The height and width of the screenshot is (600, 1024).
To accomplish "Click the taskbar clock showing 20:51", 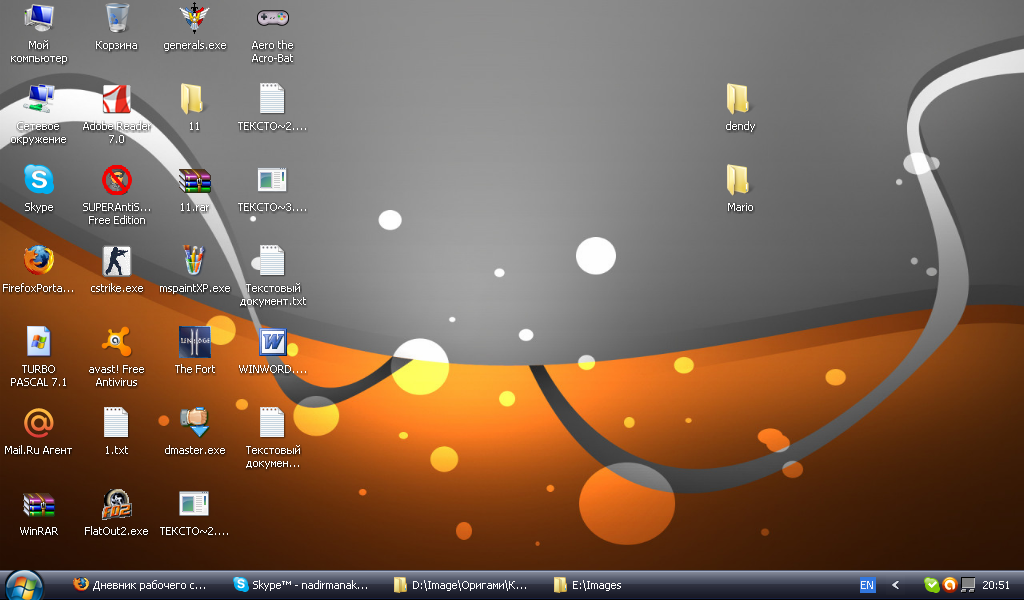I will coord(996,585).
